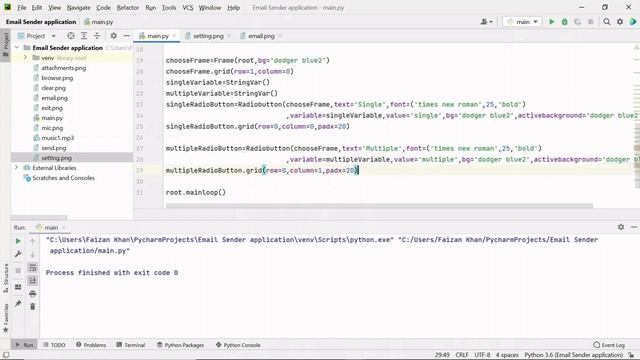The width and height of the screenshot is (640, 360).
Task: Rerun main using Run panel play icon
Action: (18, 241)
